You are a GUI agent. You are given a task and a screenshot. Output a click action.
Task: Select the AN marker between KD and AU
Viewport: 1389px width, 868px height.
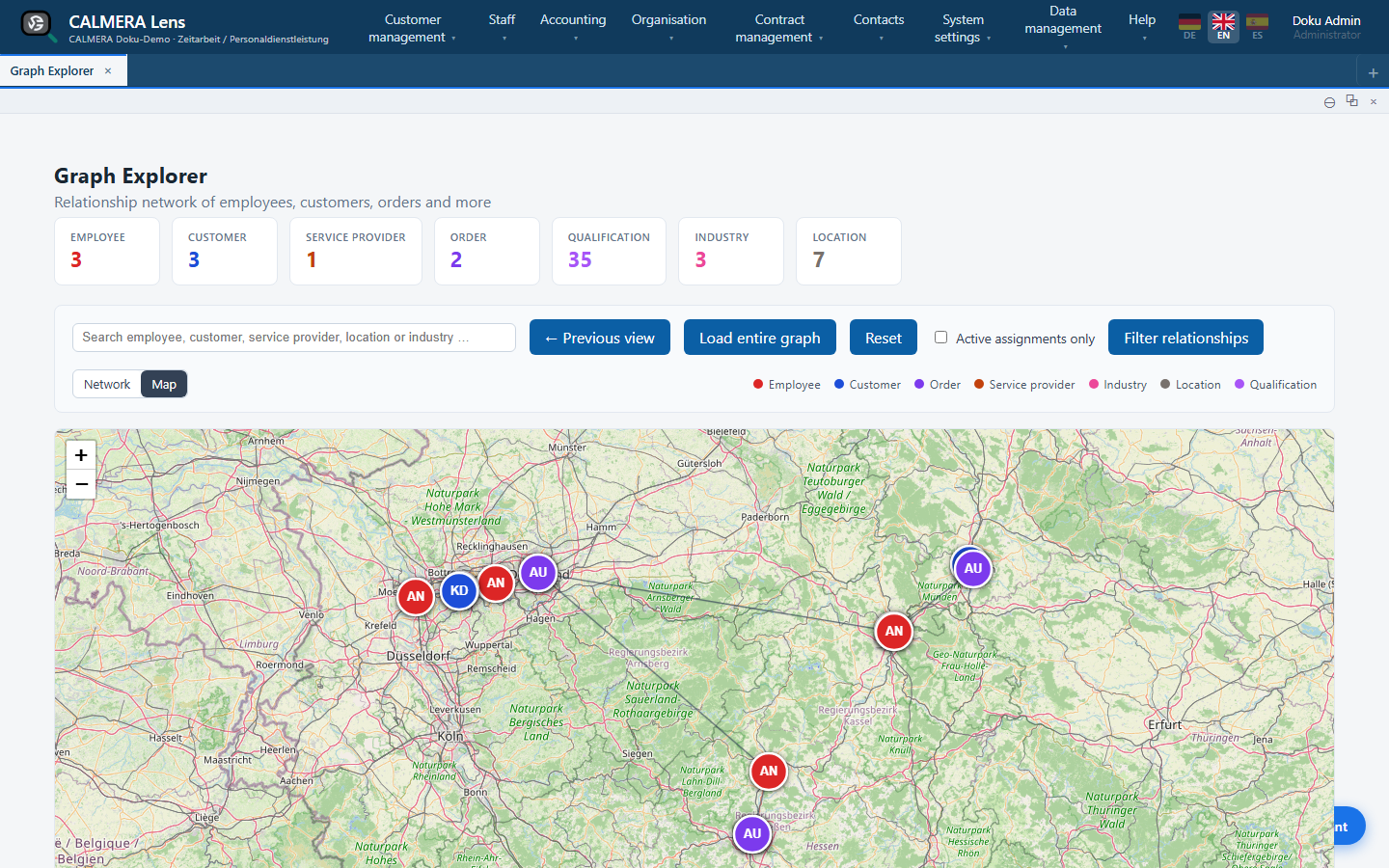point(496,583)
